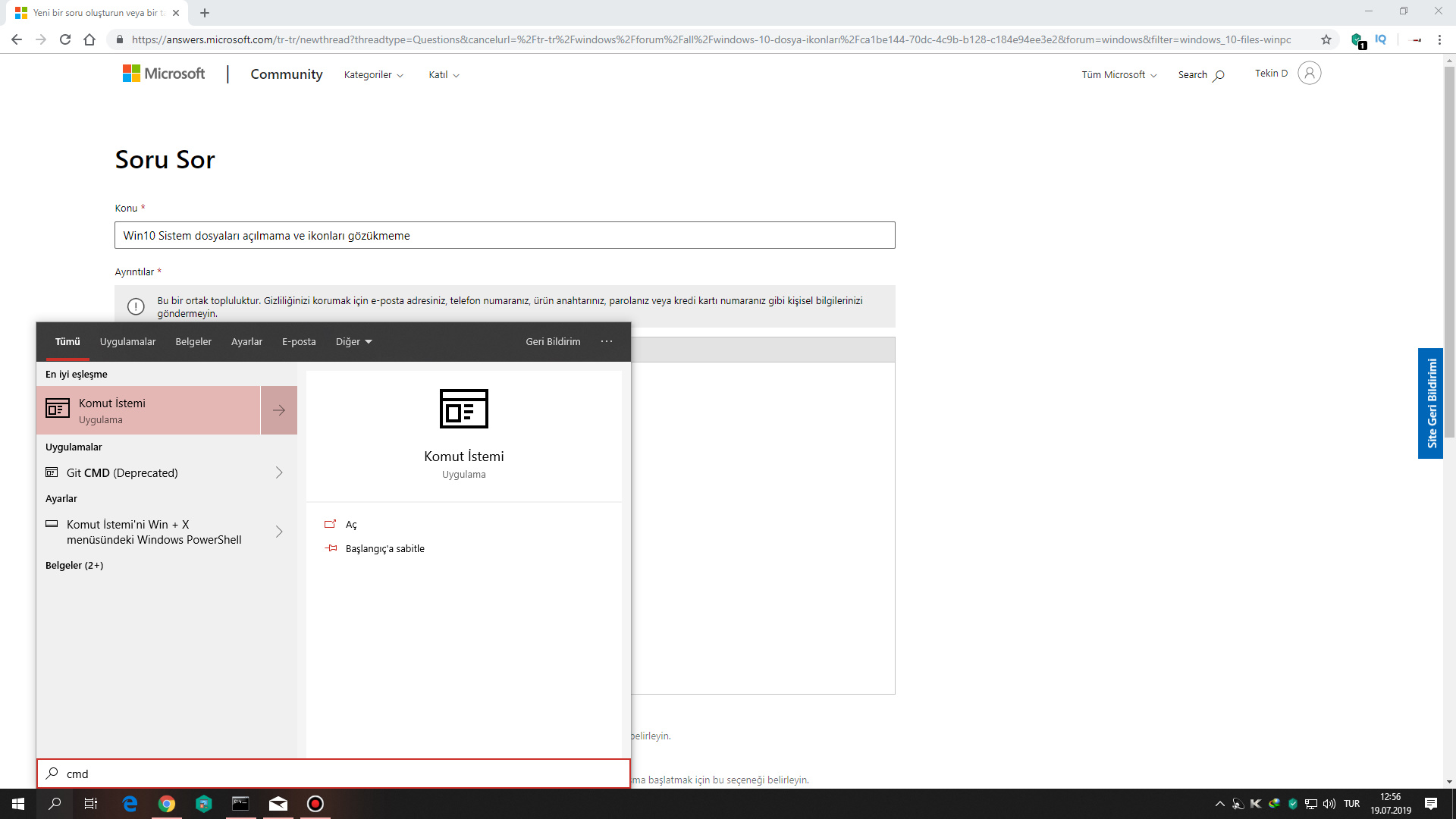Open Microsoft Edge from the taskbar
The width and height of the screenshot is (1456, 819).
tap(130, 804)
